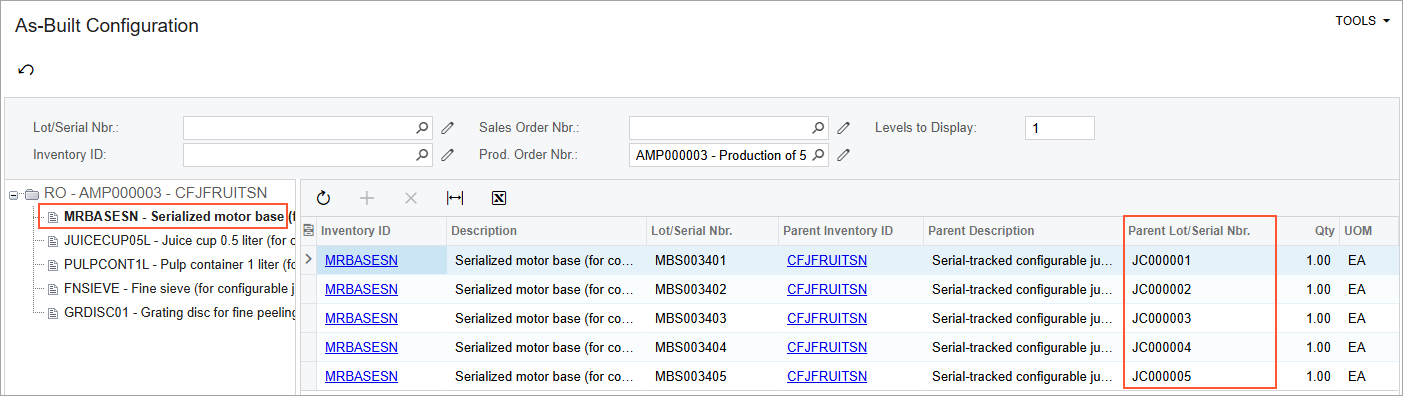The height and width of the screenshot is (396, 1403).
Task: Refresh the grid with the circular arrow
Action: click(x=323, y=198)
